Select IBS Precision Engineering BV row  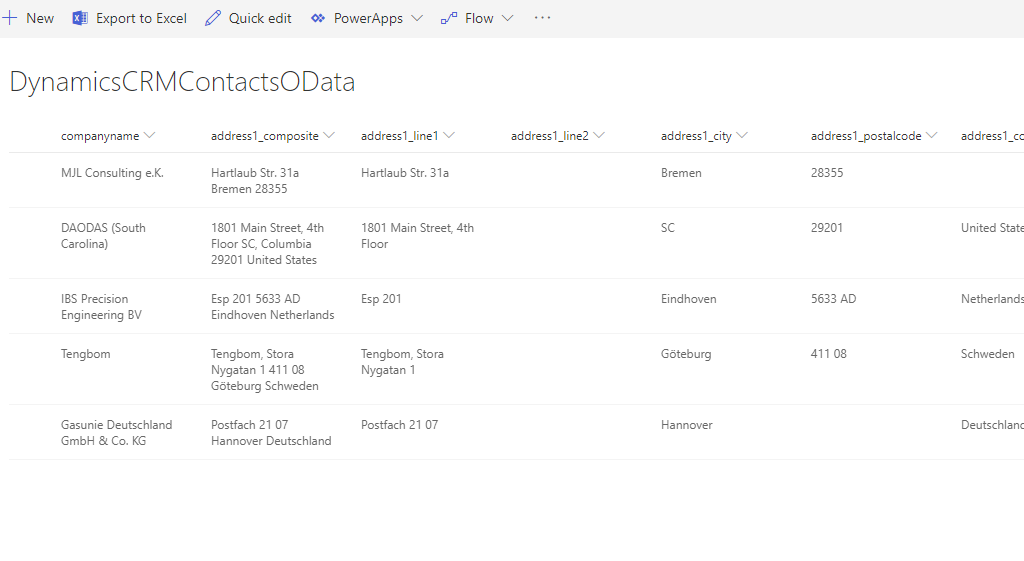pos(101,307)
